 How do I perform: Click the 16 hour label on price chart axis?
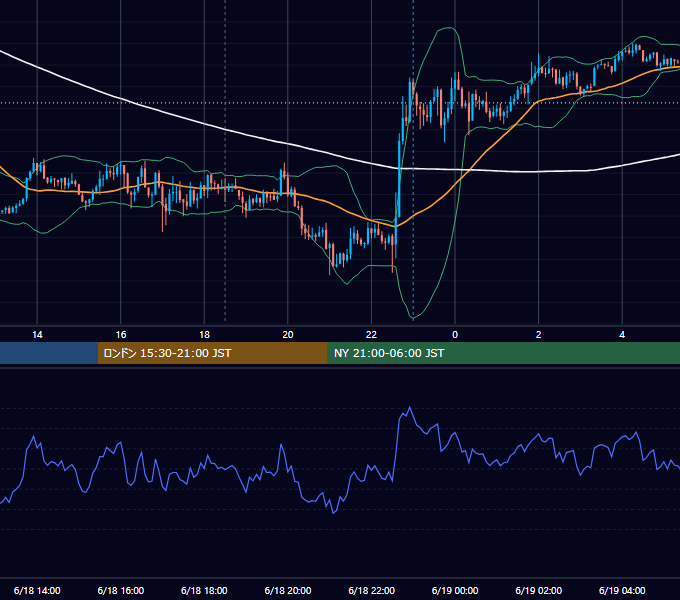click(121, 335)
